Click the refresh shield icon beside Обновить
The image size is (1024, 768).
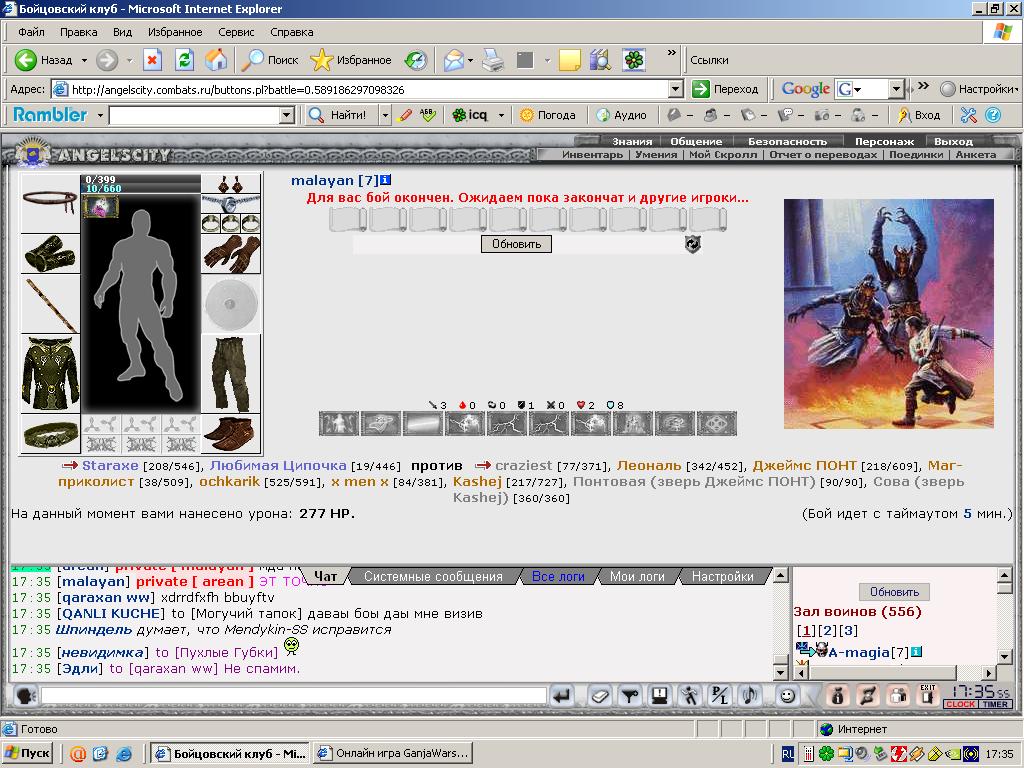tap(692, 244)
